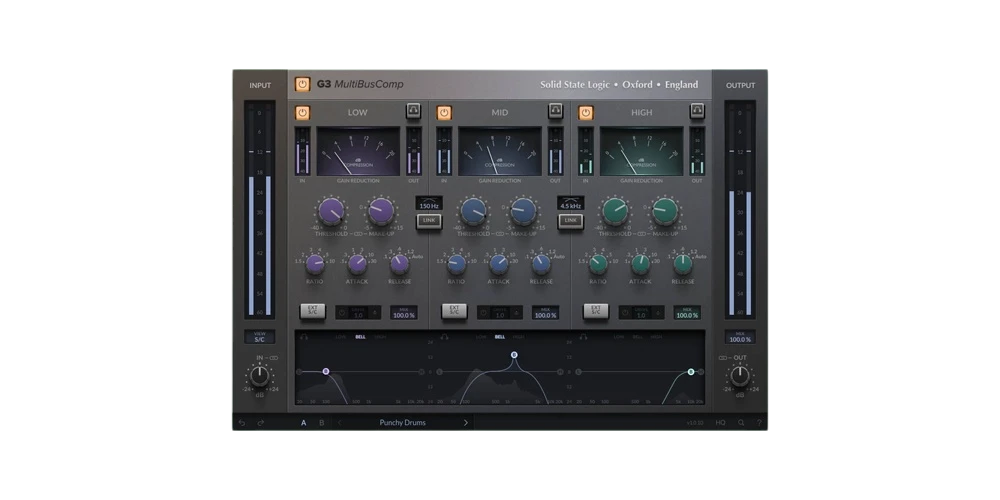Solo the LOW band headphones icon

(x=414, y=112)
